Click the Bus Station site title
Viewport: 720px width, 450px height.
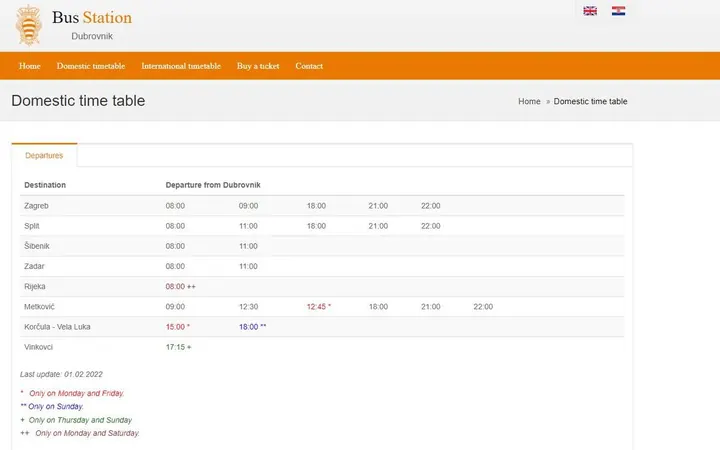(x=92, y=17)
